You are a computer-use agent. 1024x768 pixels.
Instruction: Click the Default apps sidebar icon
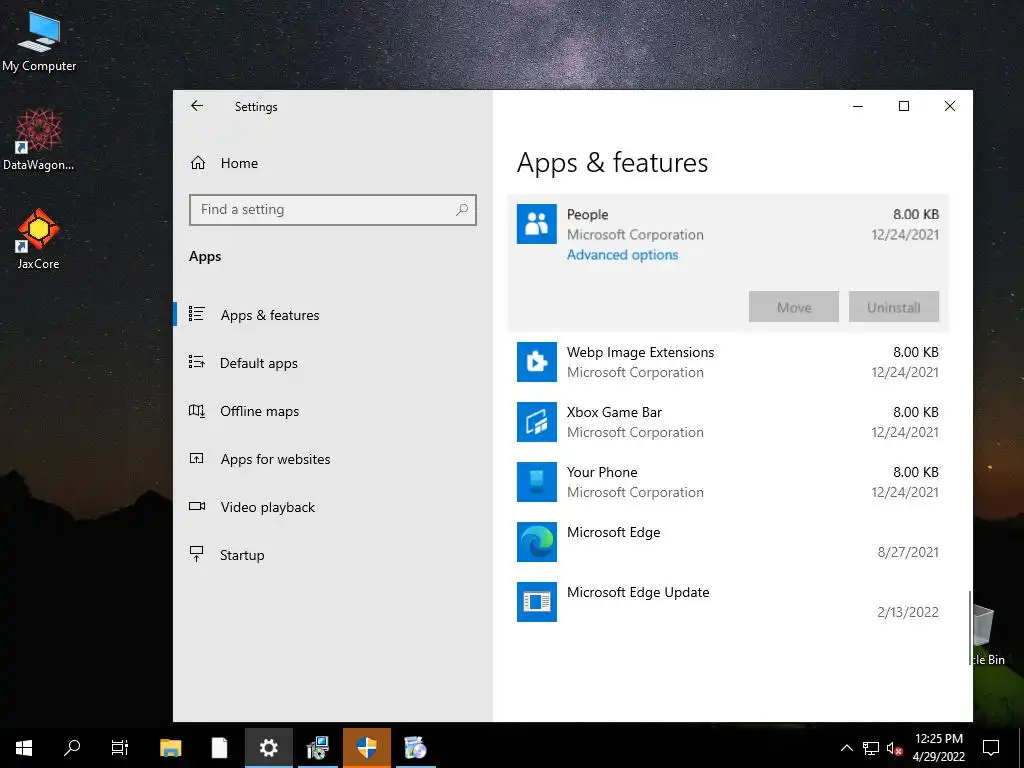pyautogui.click(x=197, y=362)
